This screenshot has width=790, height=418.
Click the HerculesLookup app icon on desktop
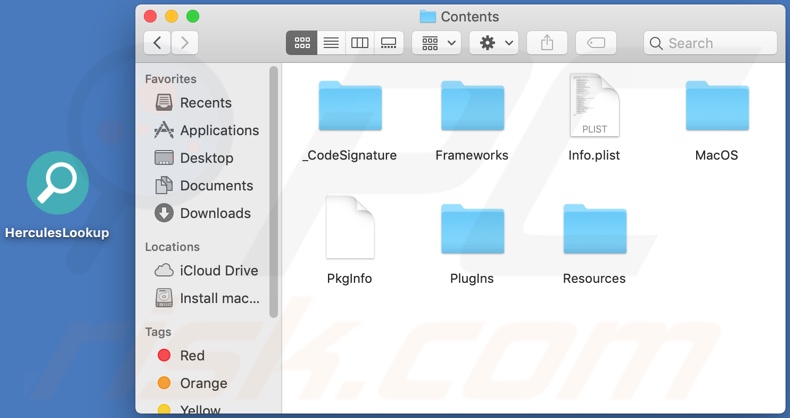57,183
